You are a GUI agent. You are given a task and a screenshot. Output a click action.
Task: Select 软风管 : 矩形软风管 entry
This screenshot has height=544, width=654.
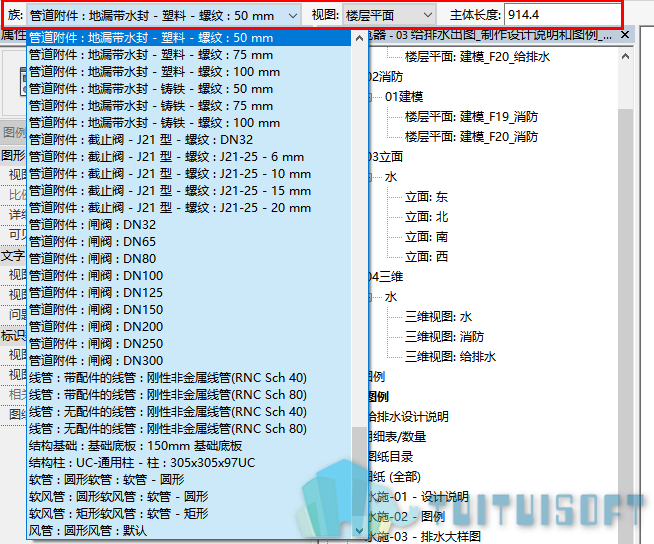coord(189,514)
